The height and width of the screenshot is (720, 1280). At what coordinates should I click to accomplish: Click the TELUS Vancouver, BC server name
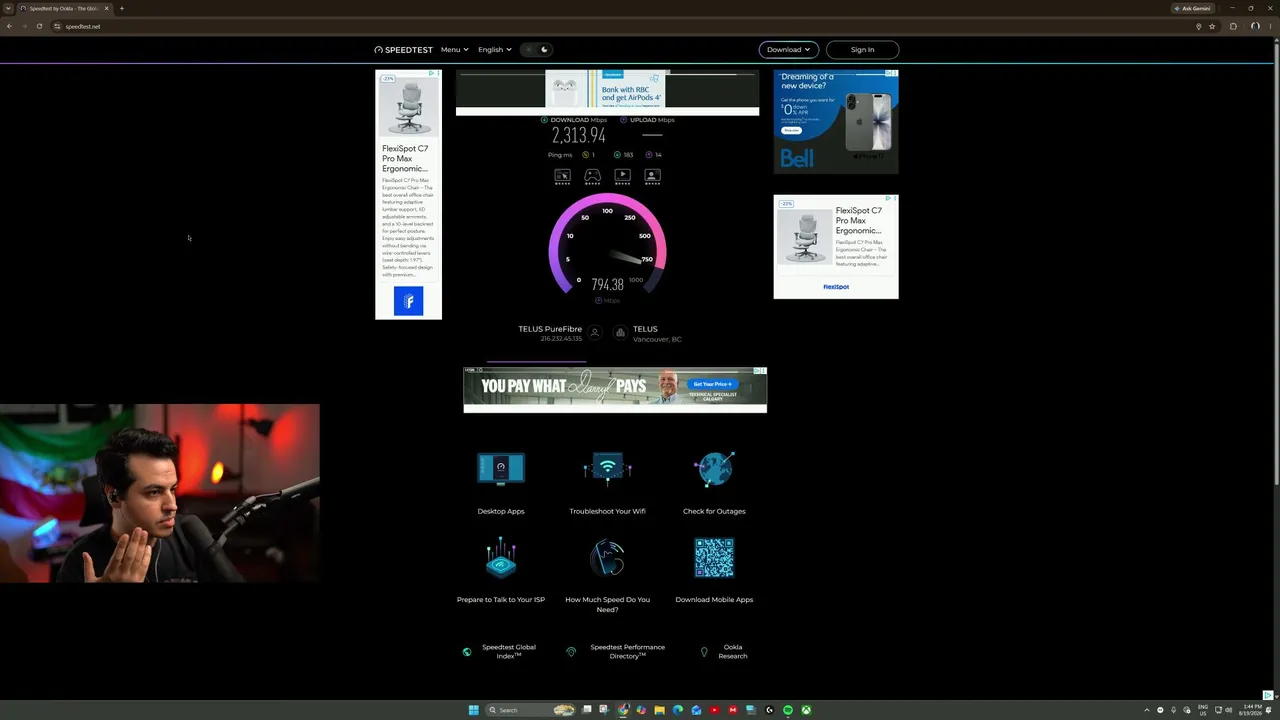(657, 333)
